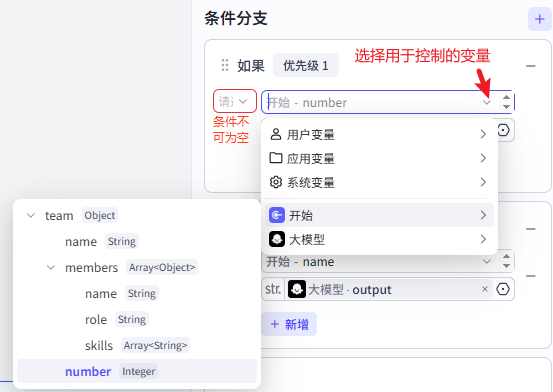Expand chevron at right of 大模型
Image resolution: width=553 pixels, height=392 pixels.
tap(483, 239)
